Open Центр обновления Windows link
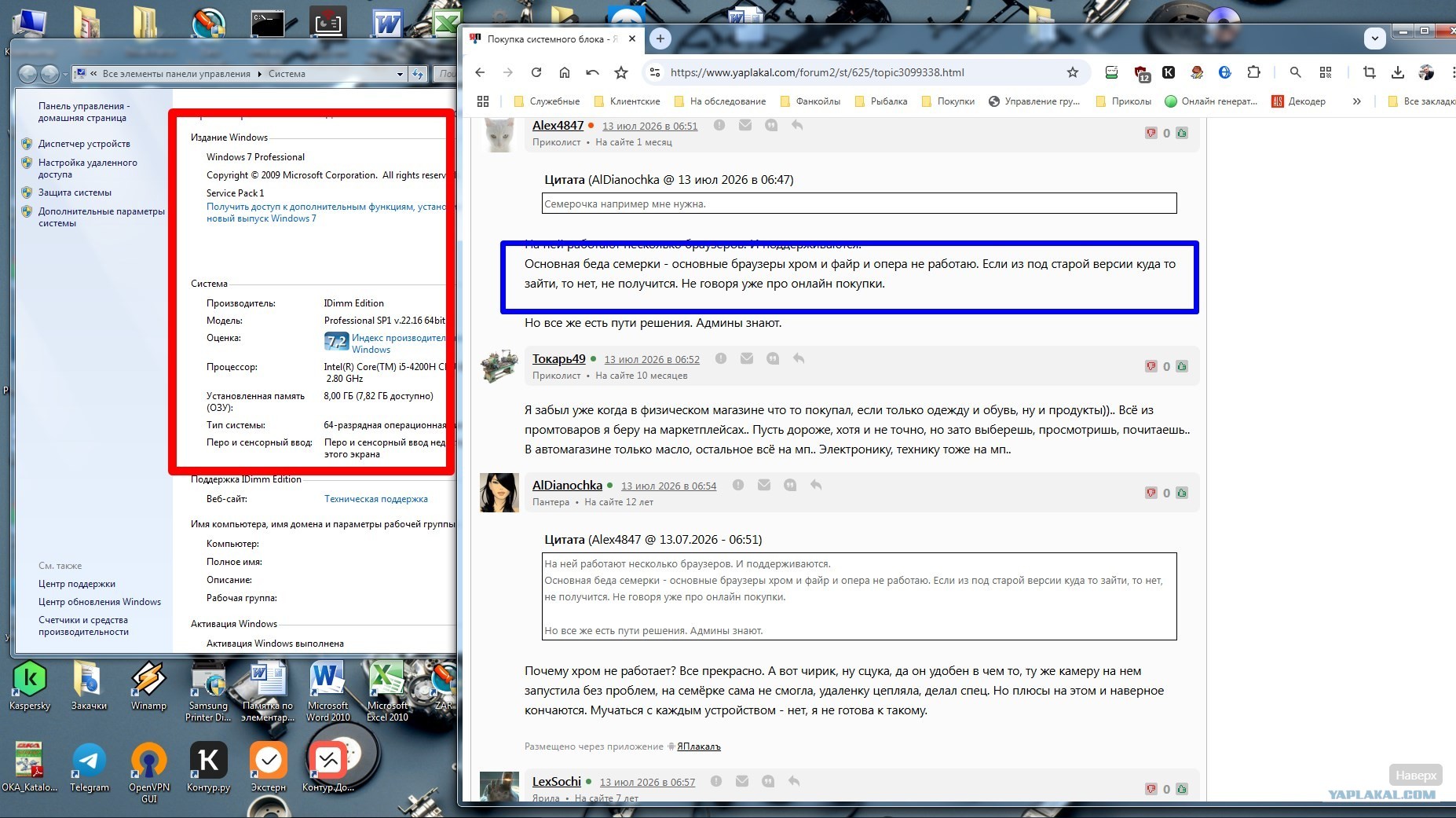The width and height of the screenshot is (1456, 818). [x=100, y=602]
